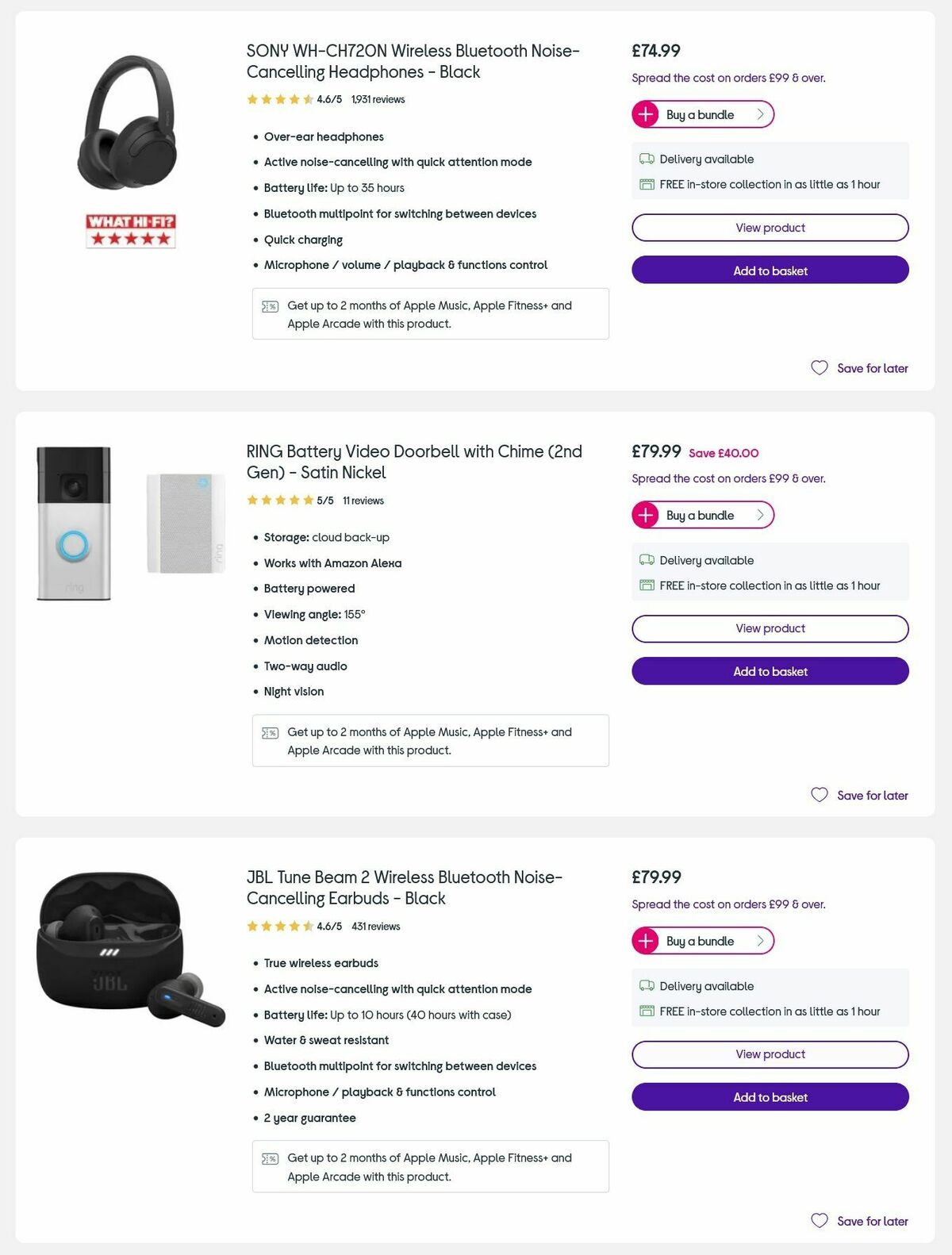This screenshot has width=952, height=1255.
Task: Click the heart icon to save the Sony headphones
Action: (x=819, y=367)
